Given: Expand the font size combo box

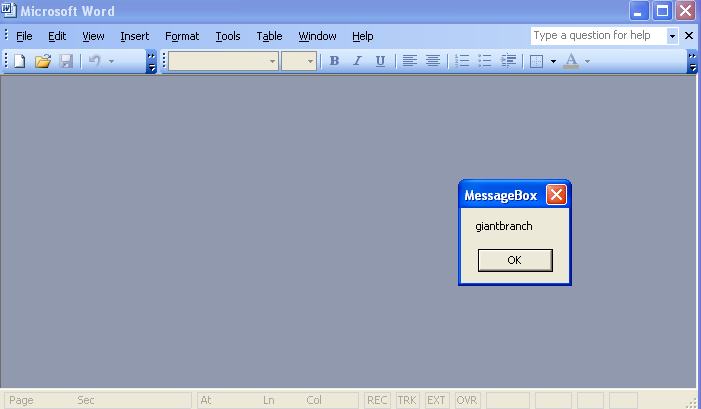Looking at the screenshot, I should point(310,61).
